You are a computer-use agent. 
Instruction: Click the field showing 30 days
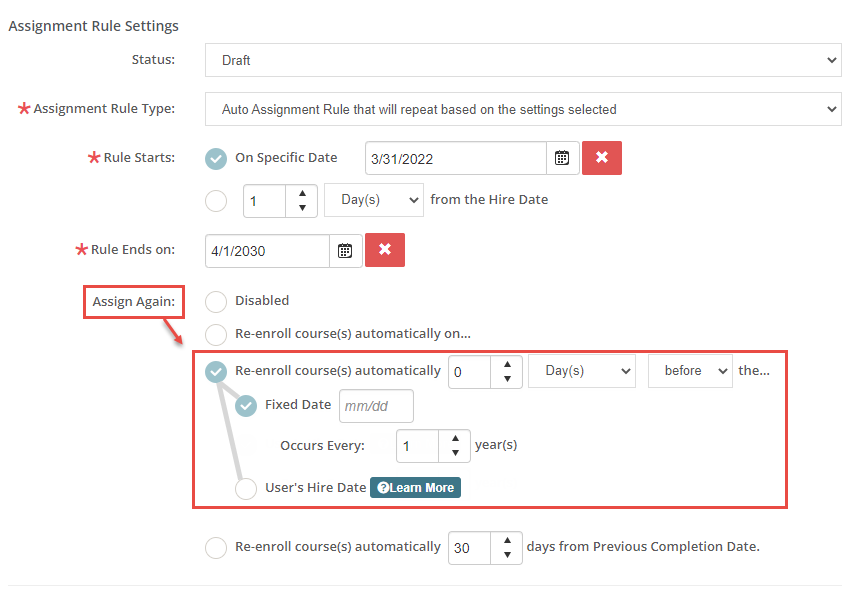coord(469,548)
